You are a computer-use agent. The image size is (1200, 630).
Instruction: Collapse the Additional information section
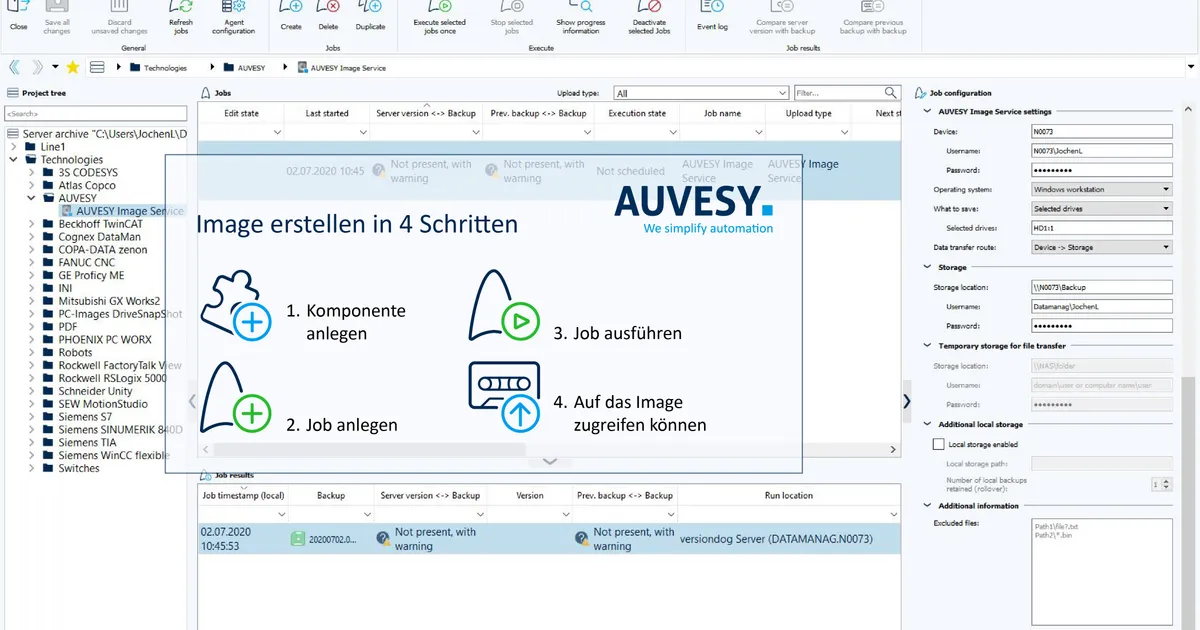[927, 506]
